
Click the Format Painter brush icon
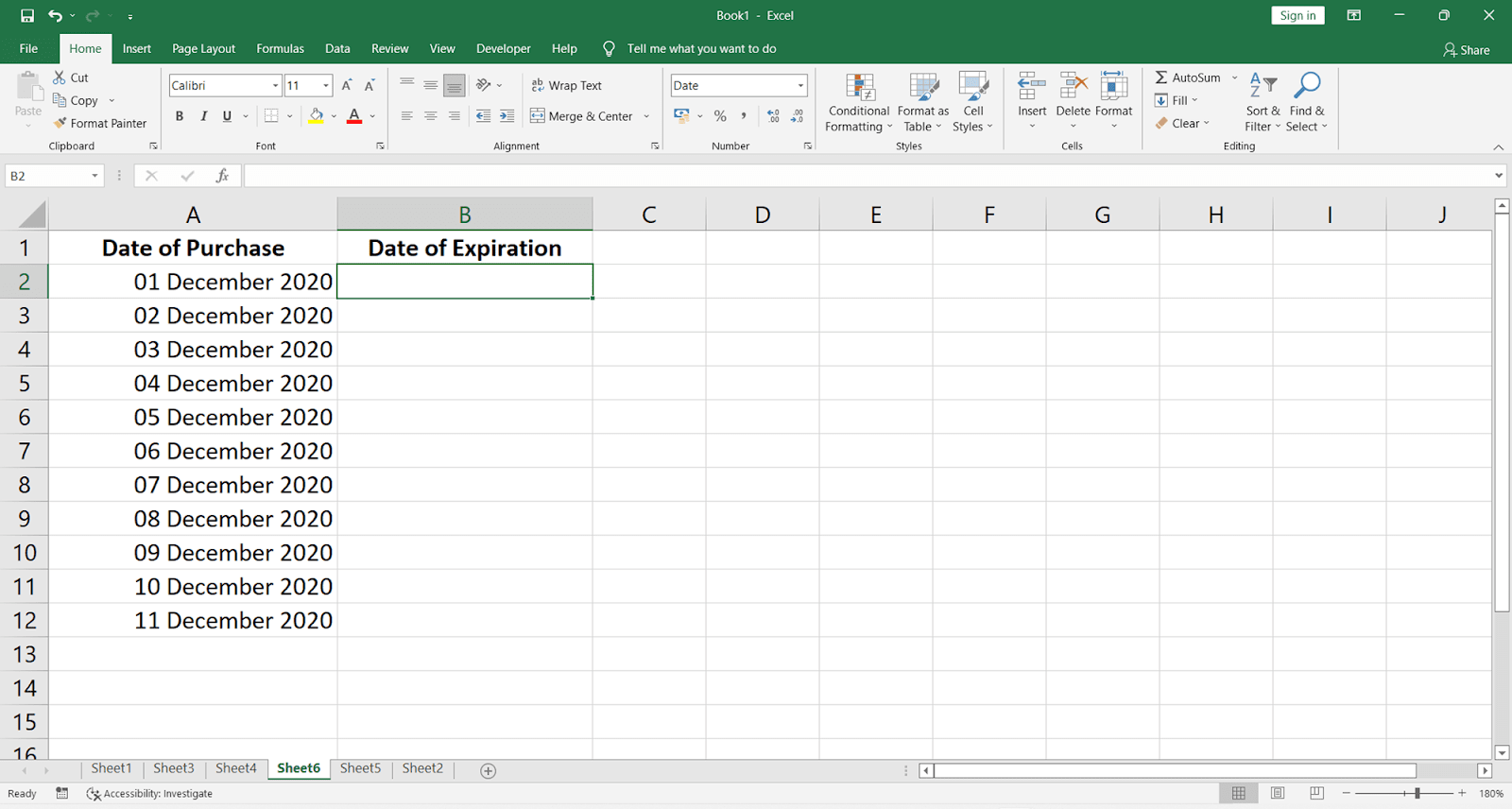click(60, 123)
